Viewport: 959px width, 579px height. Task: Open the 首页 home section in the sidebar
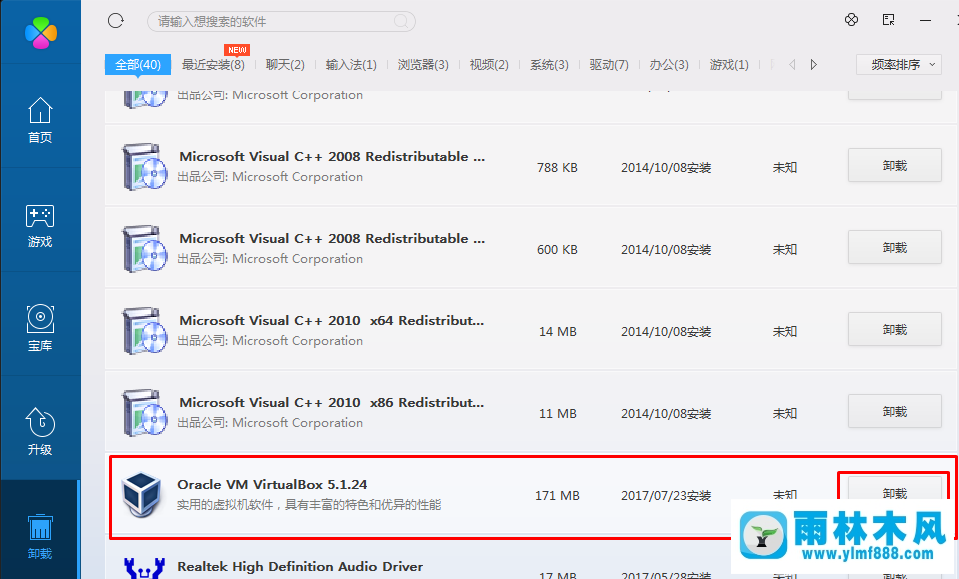pos(40,120)
